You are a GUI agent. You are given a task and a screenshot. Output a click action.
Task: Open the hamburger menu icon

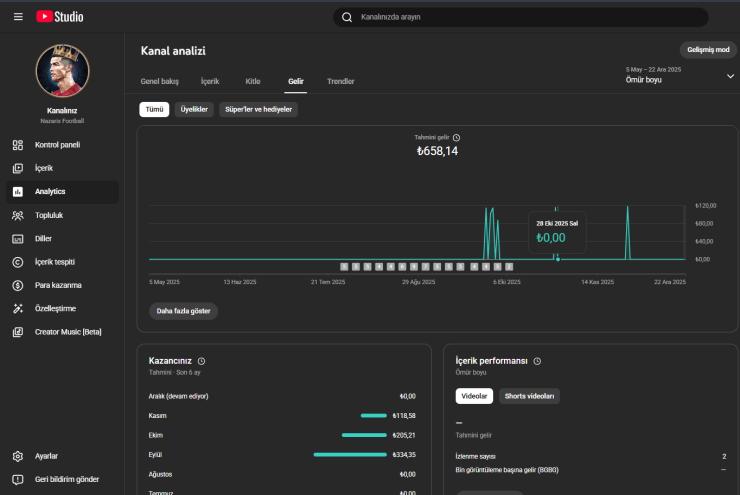pos(18,17)
